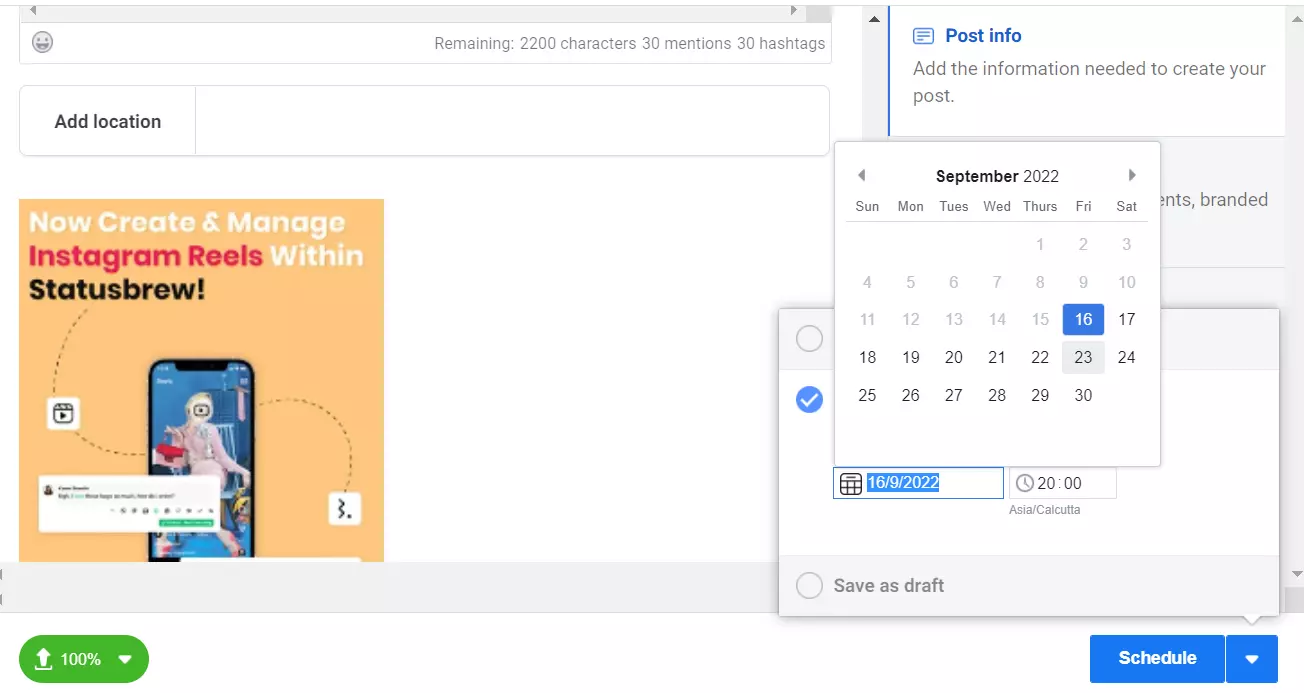Click the blue Schedule button
This screenshot has height=693, width=1304.
point(1157,658)
